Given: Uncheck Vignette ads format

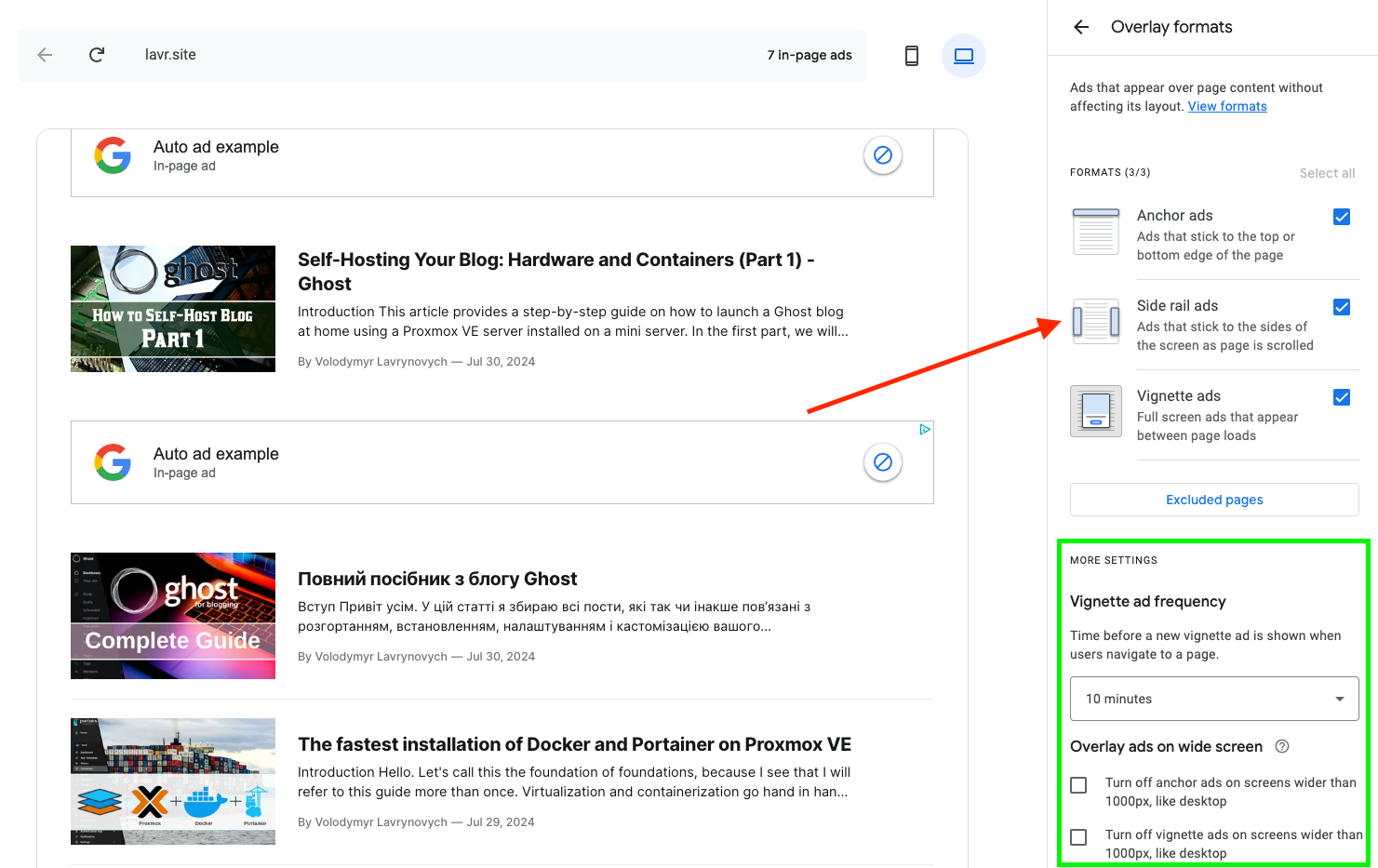Looking at the screenshot, I should tap(1342, 397).
